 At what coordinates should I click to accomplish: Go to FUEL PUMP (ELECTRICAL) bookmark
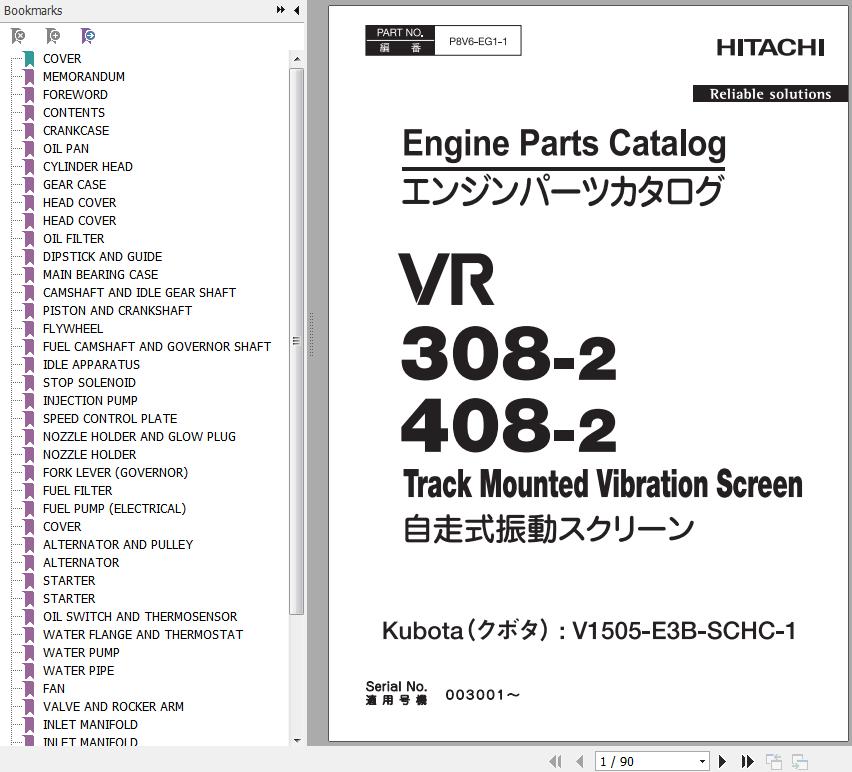[114, 509]
